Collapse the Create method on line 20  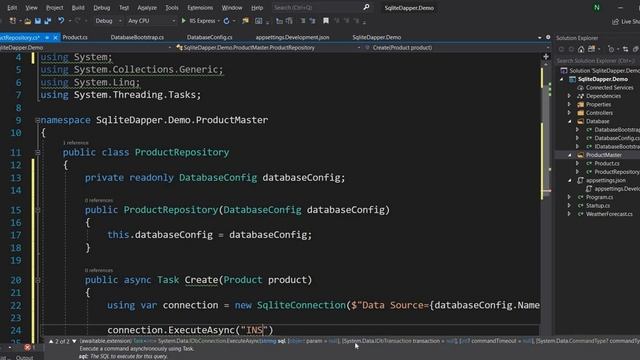pyautogui.click(x=38, y=280)
